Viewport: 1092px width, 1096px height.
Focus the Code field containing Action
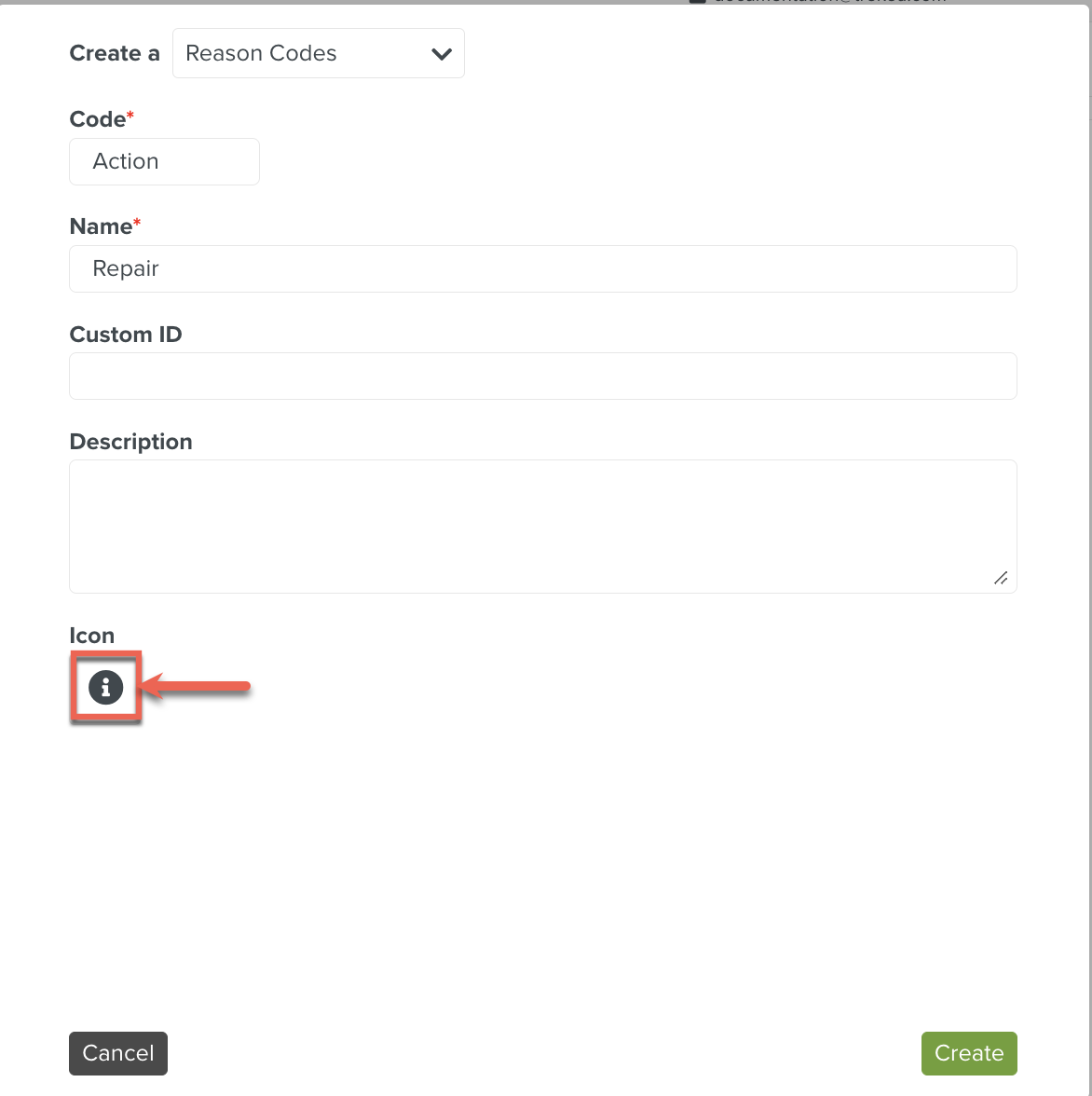pyautogui.click(x=164, y=162)
